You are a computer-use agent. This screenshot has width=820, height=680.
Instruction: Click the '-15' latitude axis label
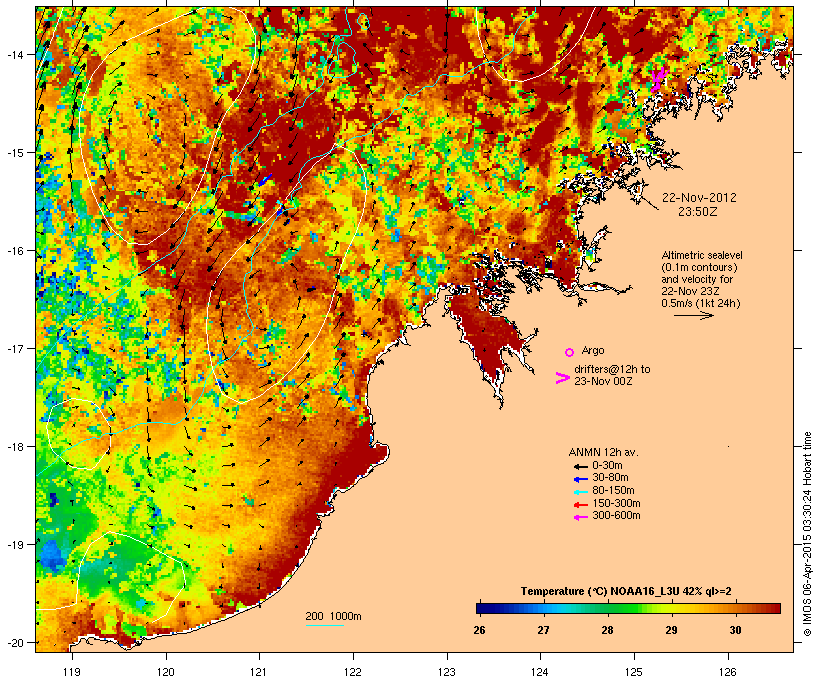click(14, 153)
